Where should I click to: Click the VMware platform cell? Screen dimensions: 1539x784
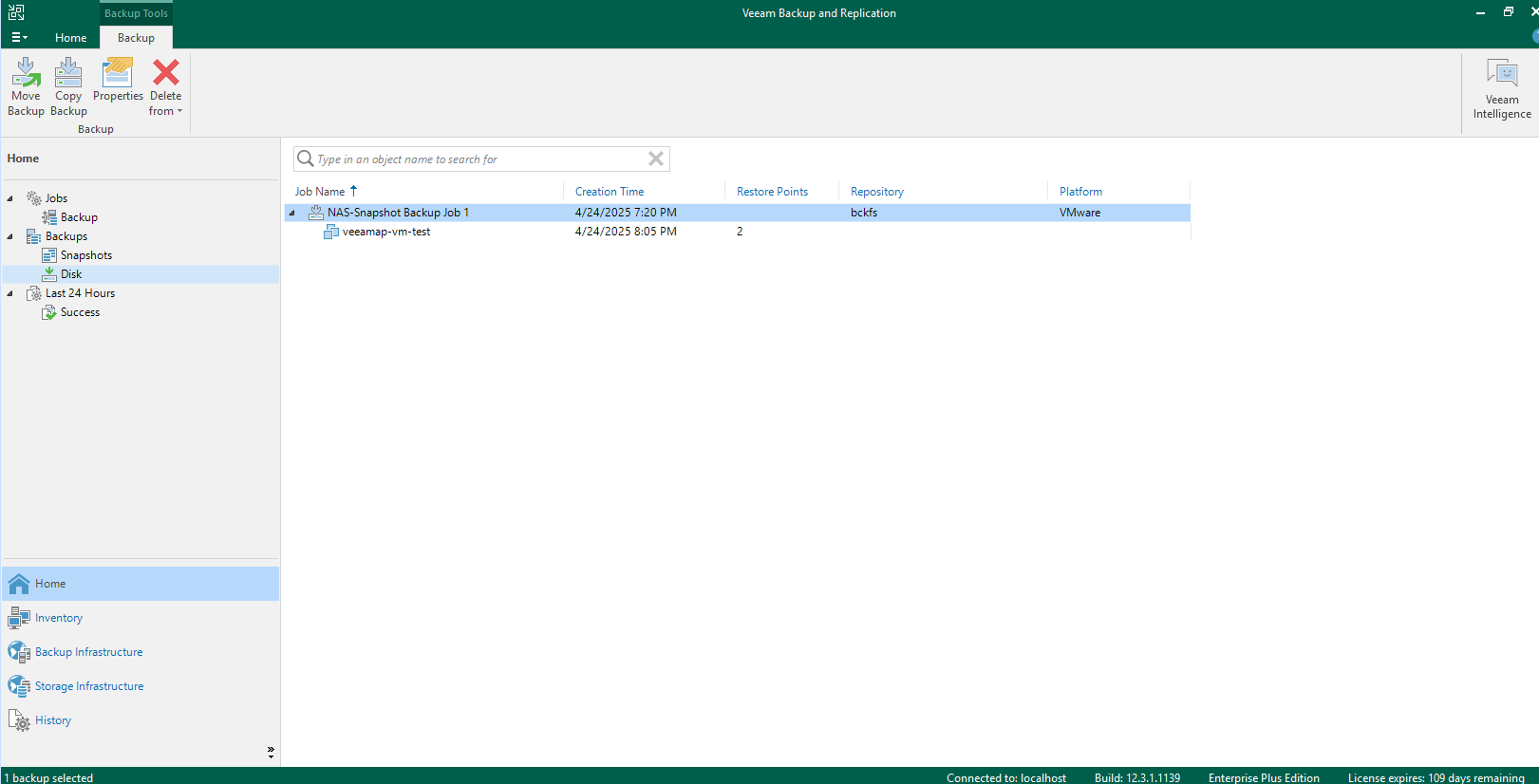tap(1080, 213)
